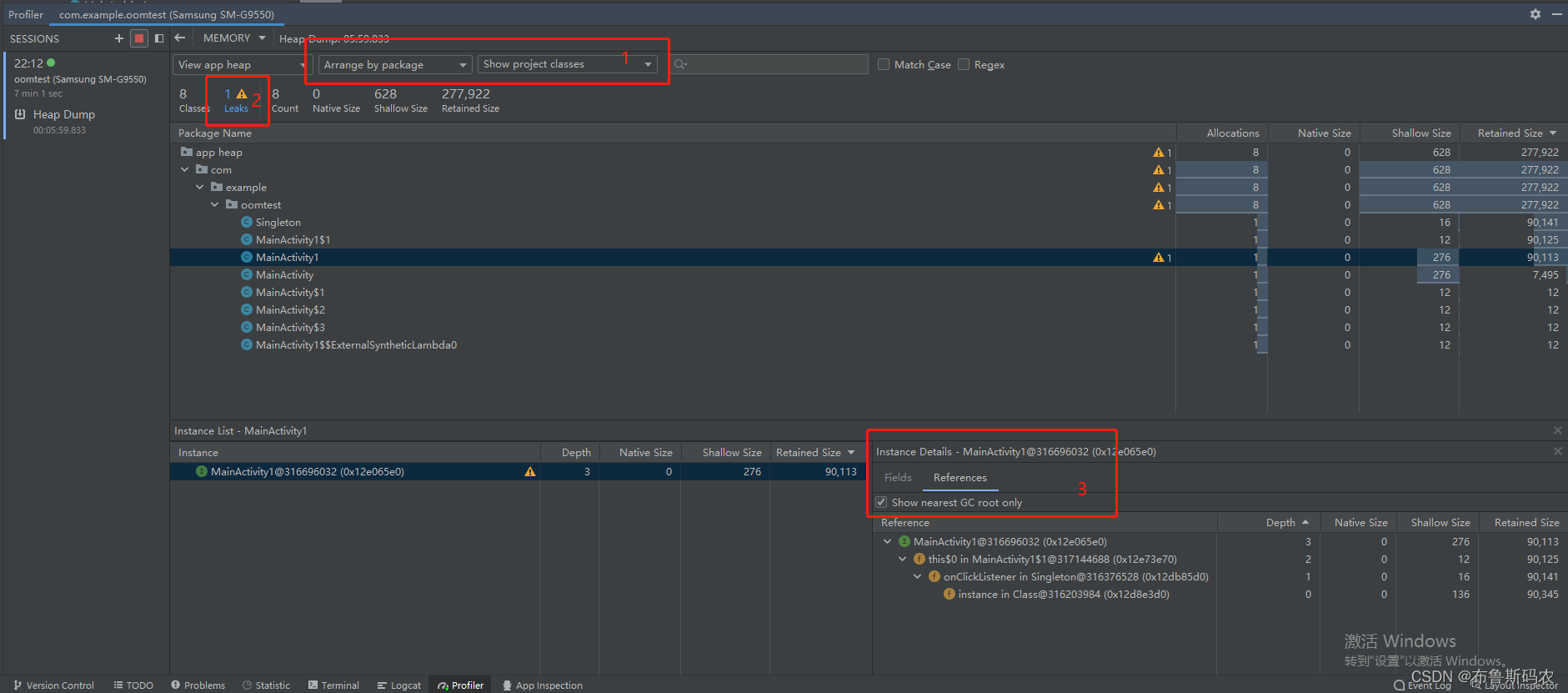
Task: Open the Profiler tool window tab
Action: 460,685
